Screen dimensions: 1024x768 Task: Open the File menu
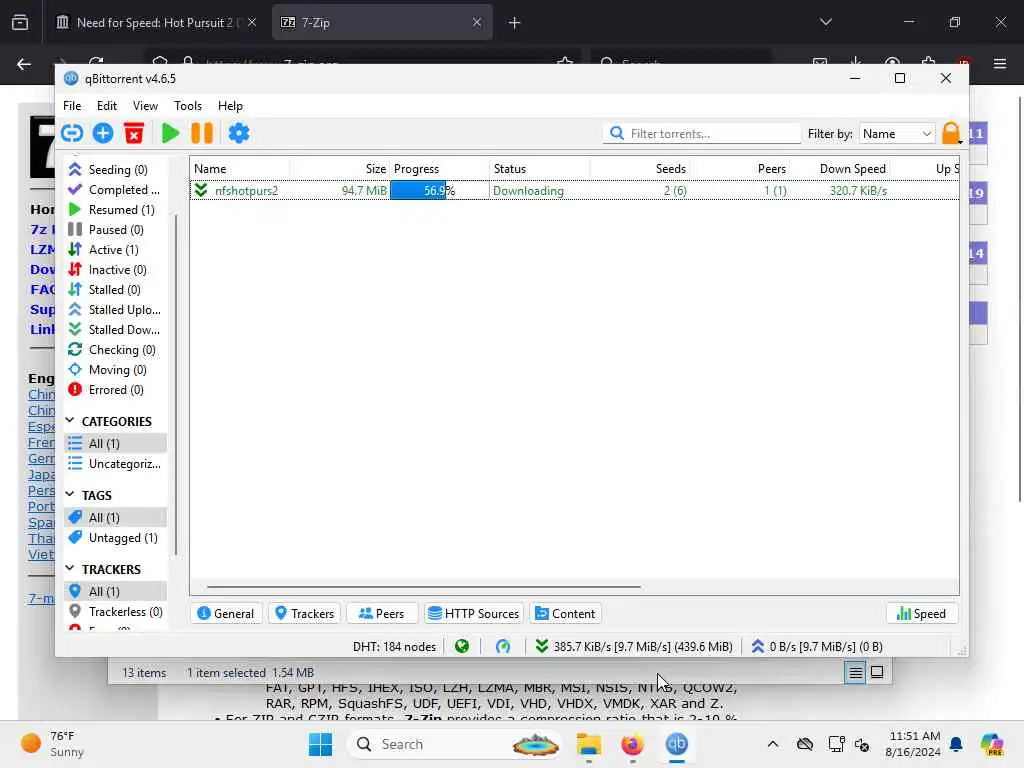click(72, 106)
